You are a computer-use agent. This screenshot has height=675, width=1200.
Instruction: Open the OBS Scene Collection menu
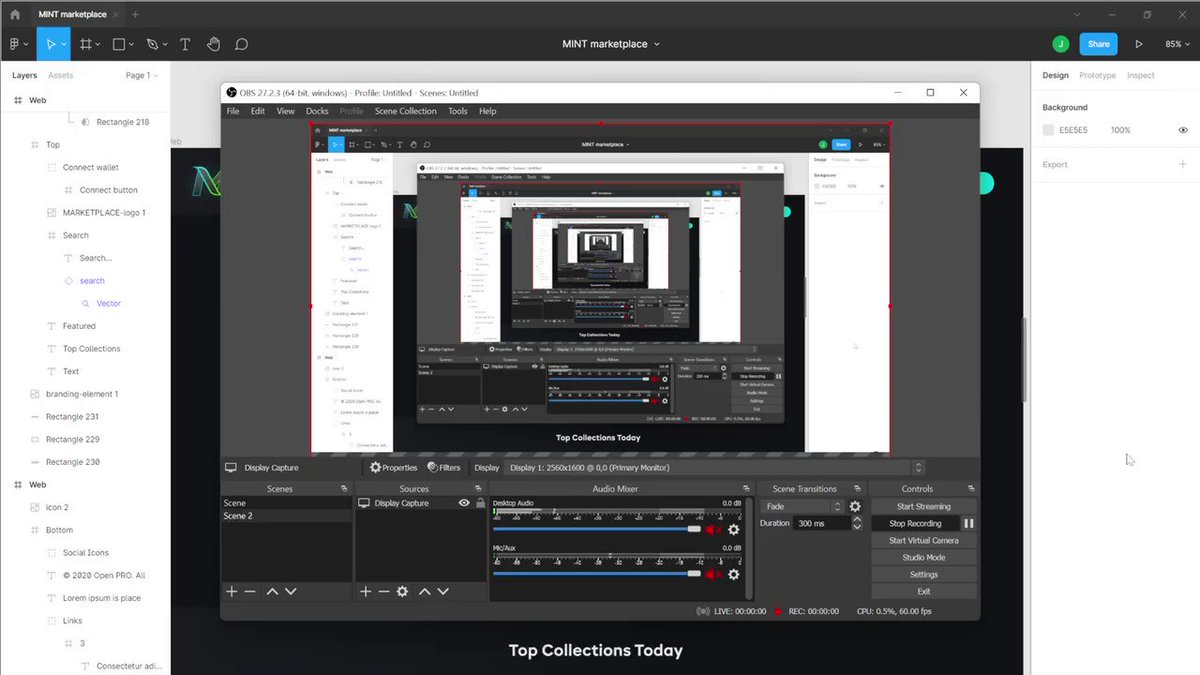[405, 111]
